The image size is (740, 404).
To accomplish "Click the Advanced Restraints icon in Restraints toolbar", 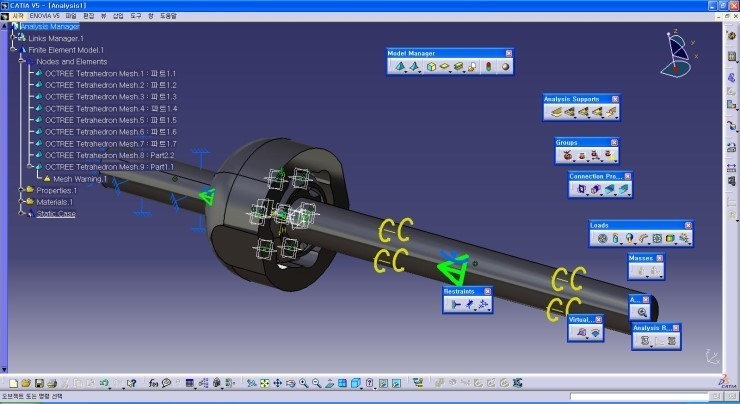I will tap(483, 304).
